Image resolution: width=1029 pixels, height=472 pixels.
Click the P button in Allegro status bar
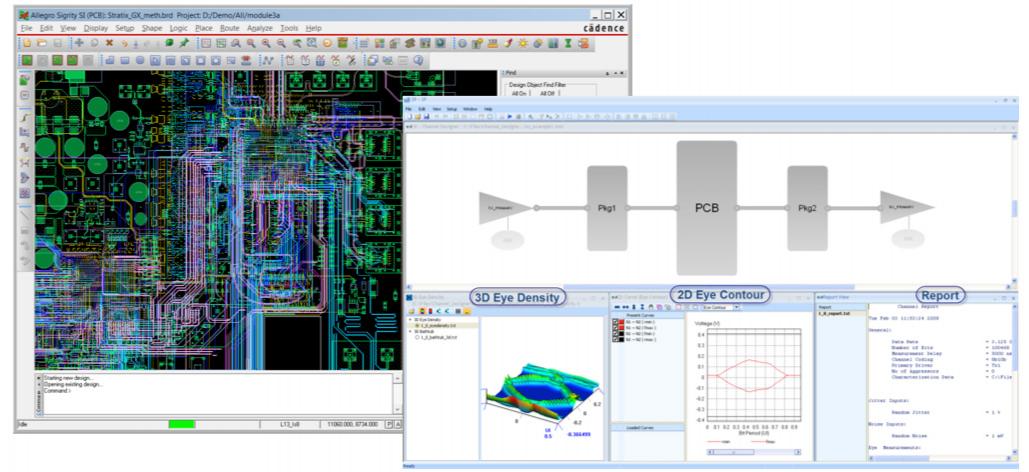(x=389, y=425)
